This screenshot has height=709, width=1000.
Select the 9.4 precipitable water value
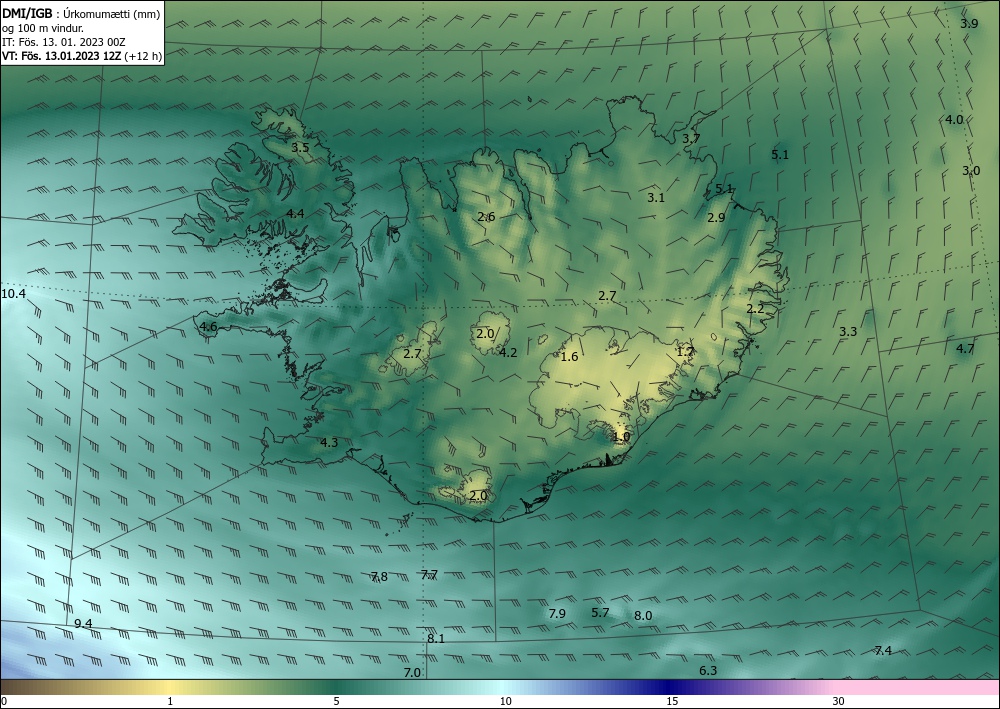pyautogui.click(x=84, y=624)
